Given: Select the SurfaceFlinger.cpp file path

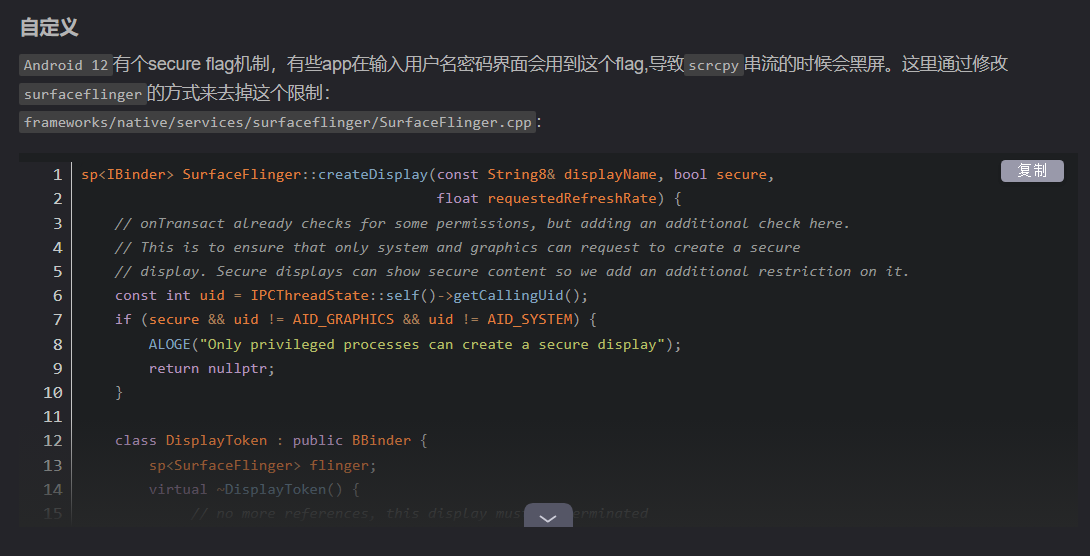Looking at the screenshot, I should (277, 122).
